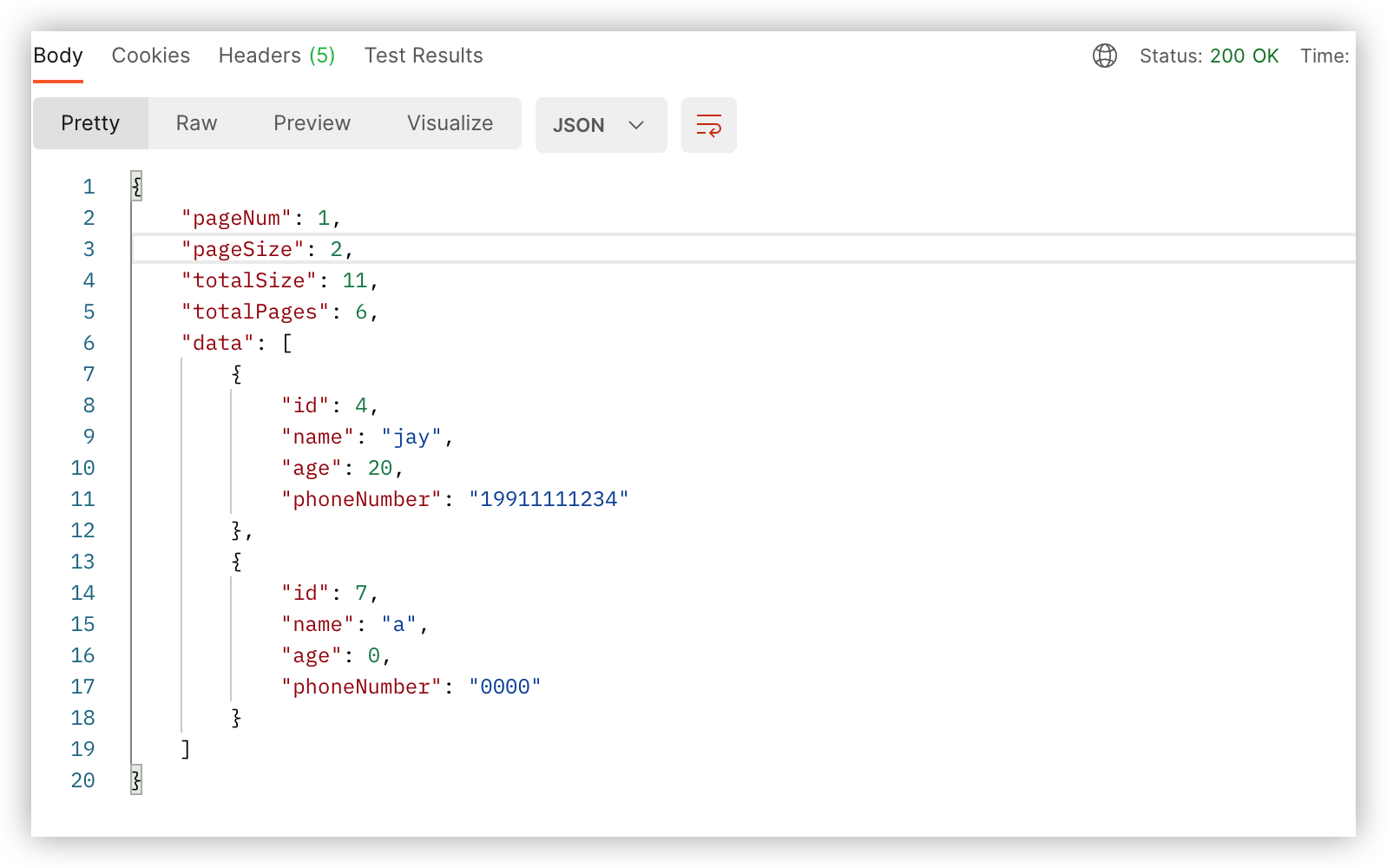Select the Pretty view mode
The height and width of the screenshot is (868, 1387).
pyautogui.click(x=90, y=123)
